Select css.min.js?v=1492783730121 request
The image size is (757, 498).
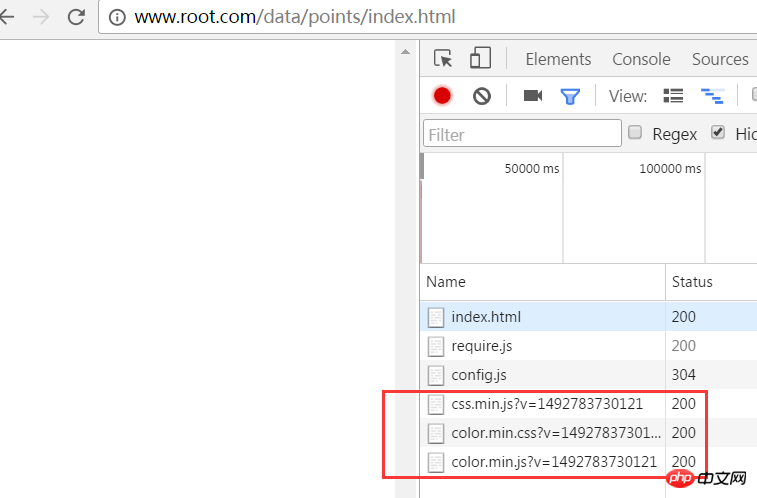(589, 403)
